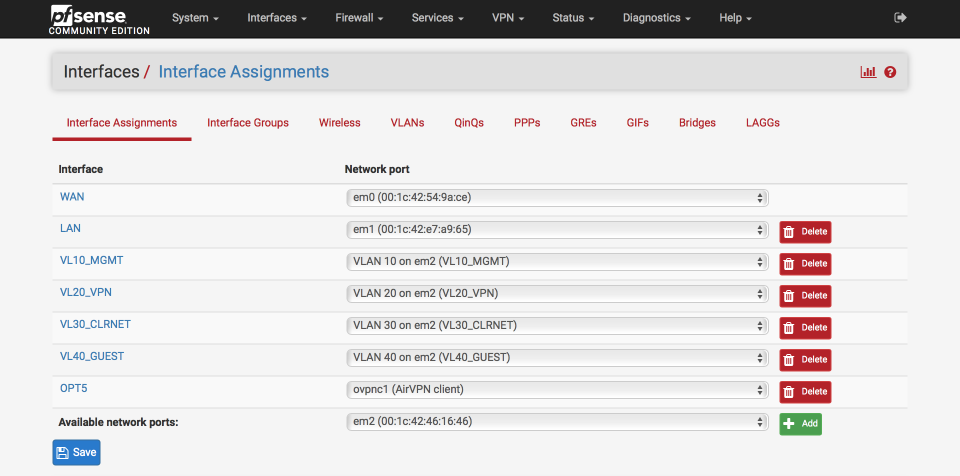
Task: Open the status graph chart icon
Action: click(x=868, y=72)
